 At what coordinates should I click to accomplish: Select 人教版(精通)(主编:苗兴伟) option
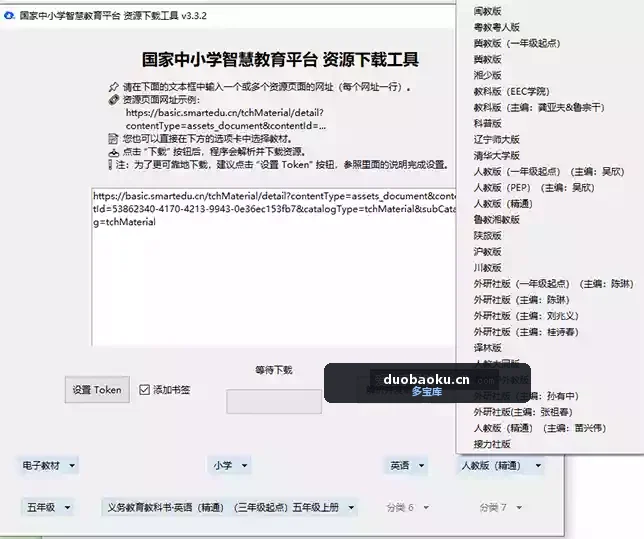(x=540, y=428)
